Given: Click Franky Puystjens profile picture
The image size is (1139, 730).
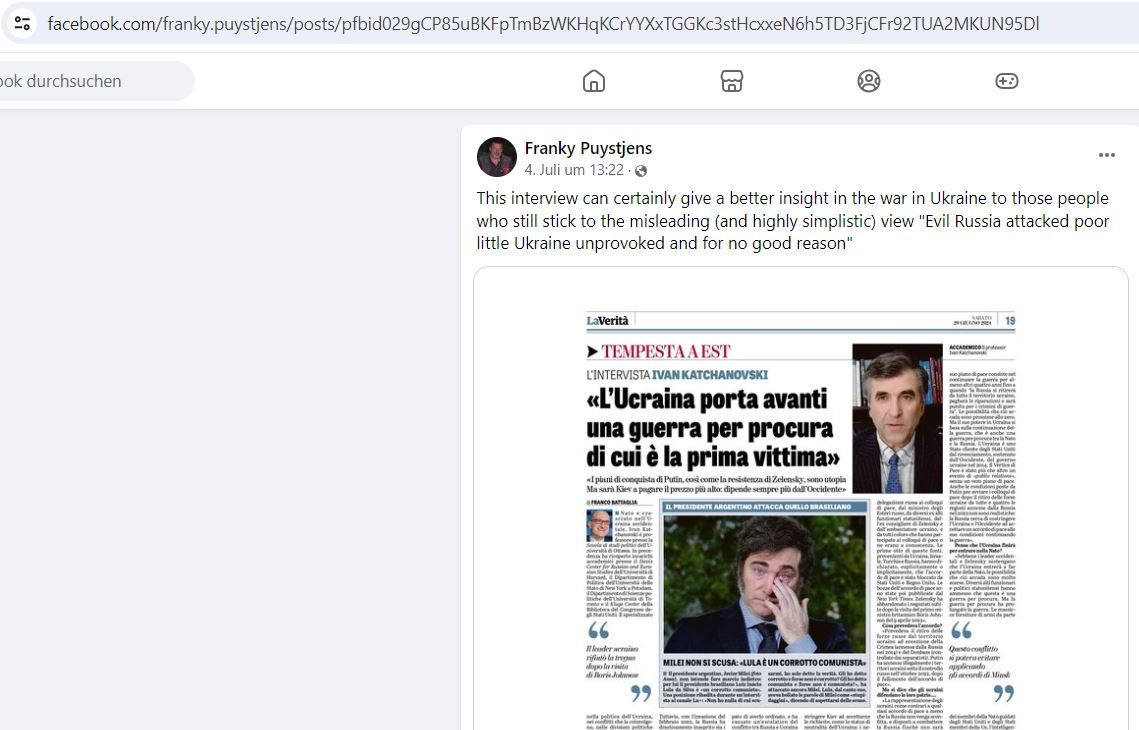Looking at the screenshot, I should 497,157.
